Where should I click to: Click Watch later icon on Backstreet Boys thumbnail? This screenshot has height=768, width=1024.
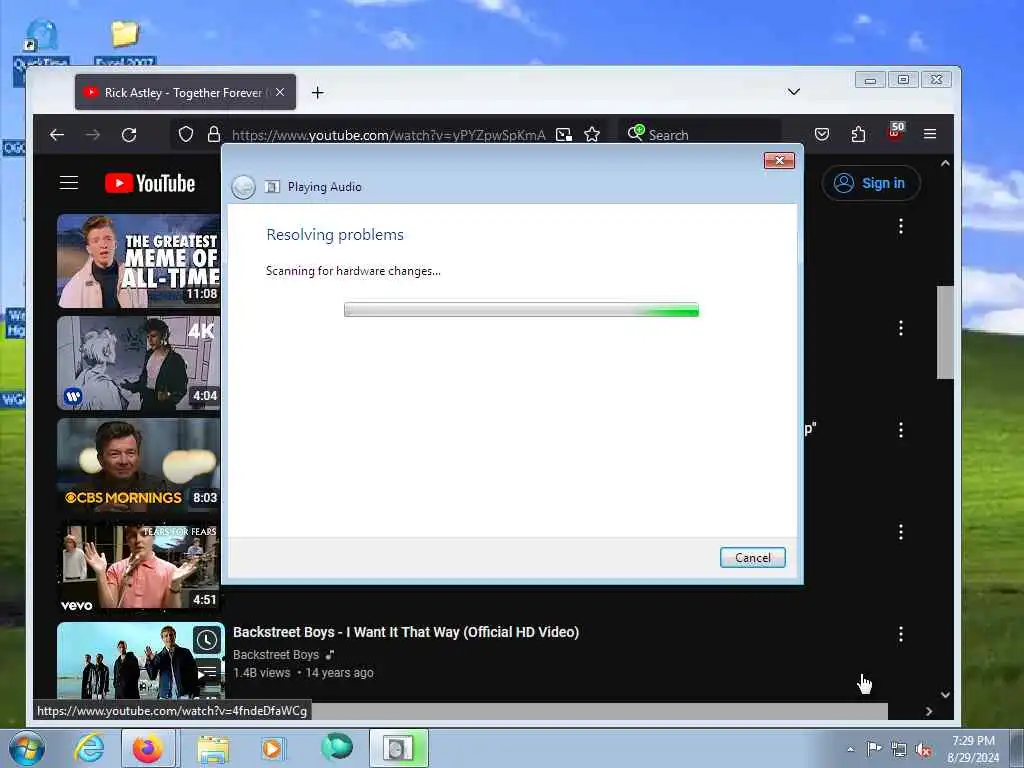coord(206,640)
